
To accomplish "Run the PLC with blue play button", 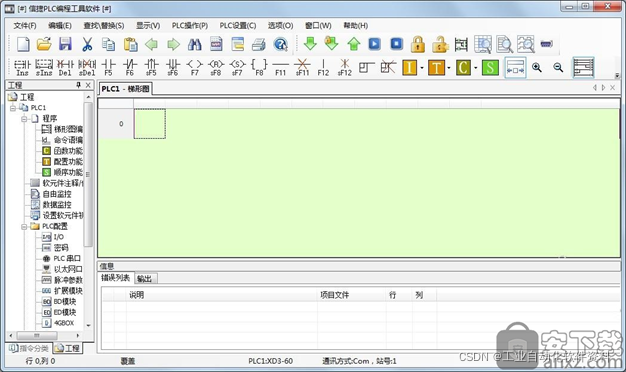I will (374, 44).
